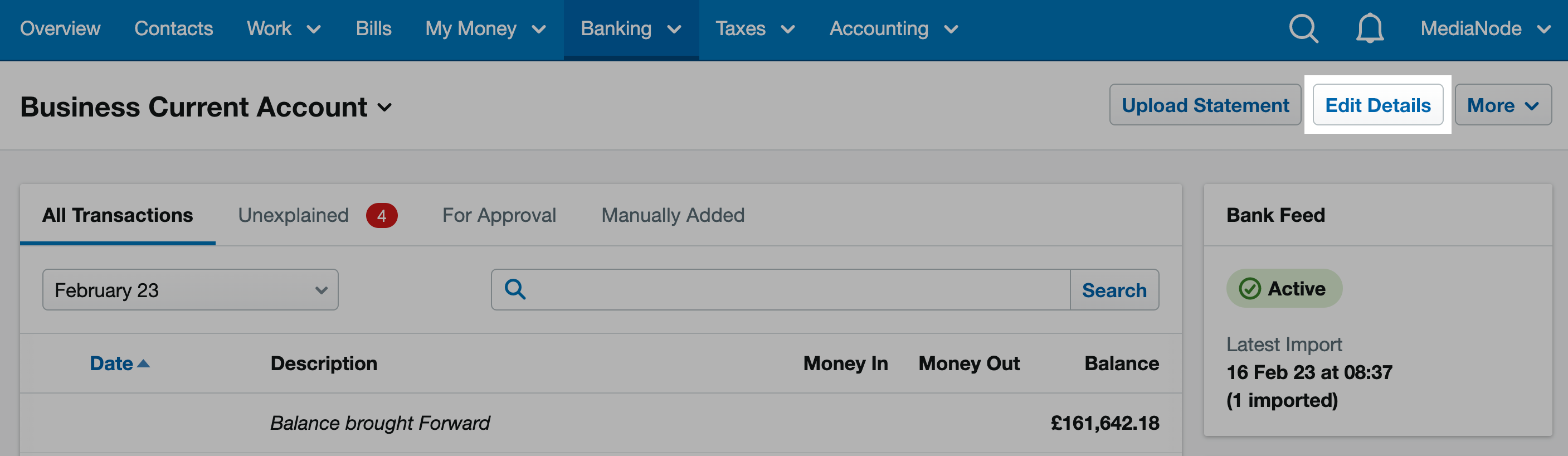The image size is (1568, 456).
Task: Sort by the Date ascending arrow
Action: [x=144, y=363]
